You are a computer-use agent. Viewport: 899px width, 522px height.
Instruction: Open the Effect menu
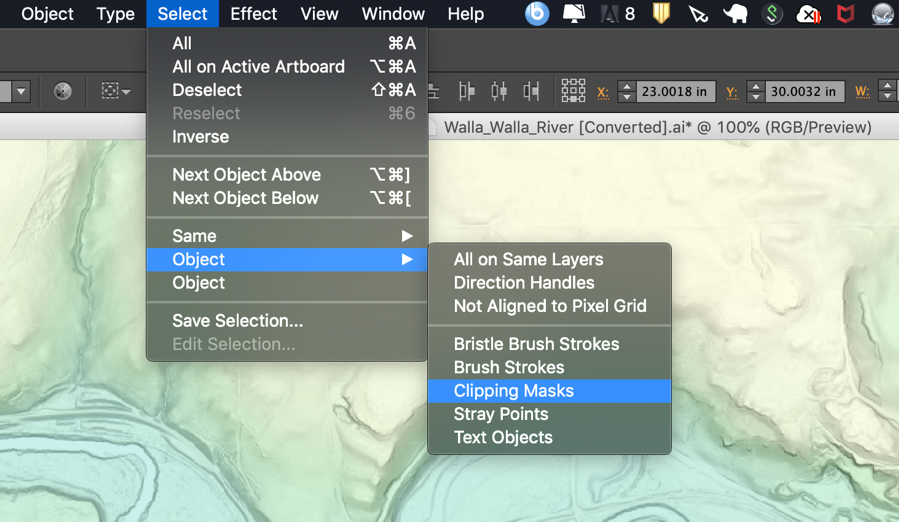tap(253, 13)
